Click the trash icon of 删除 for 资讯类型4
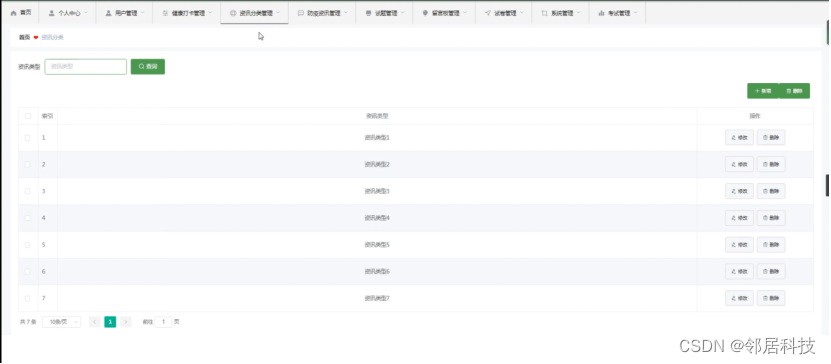The width and height of the screenshot is (831, 364). tap(765, 218)
